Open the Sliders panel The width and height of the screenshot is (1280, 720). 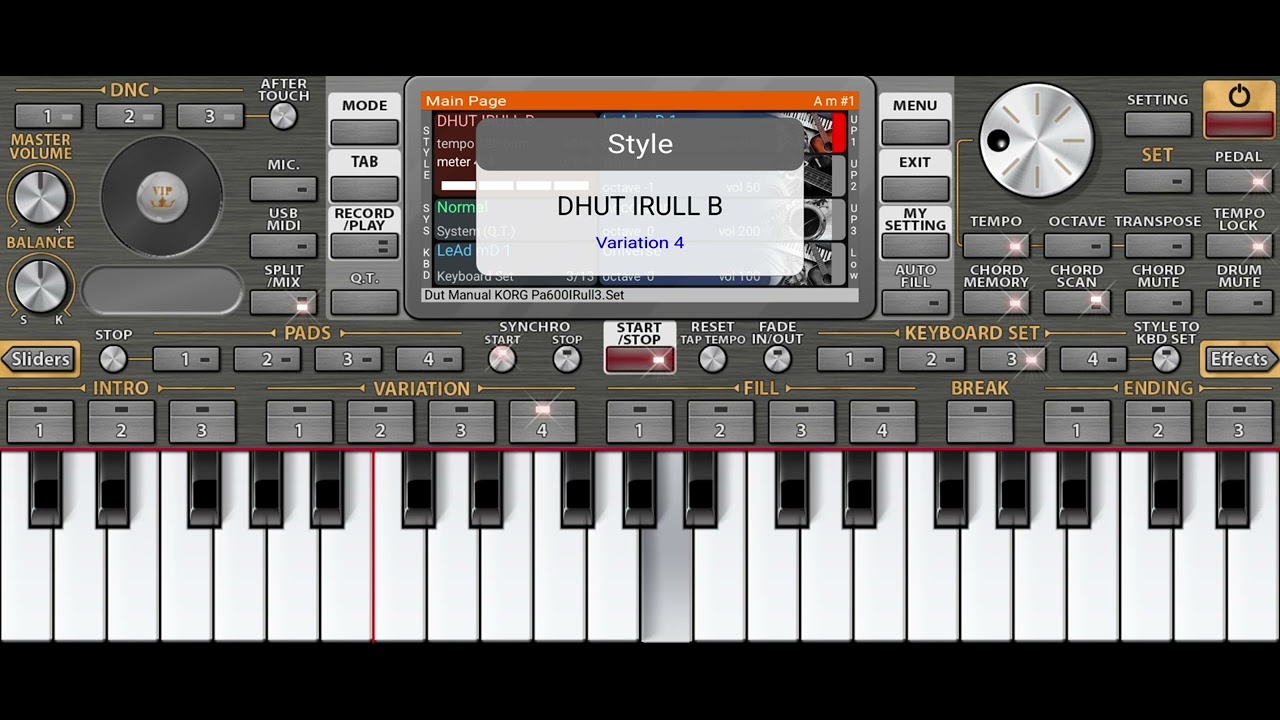pyautogui.click(x=40, y=359)
